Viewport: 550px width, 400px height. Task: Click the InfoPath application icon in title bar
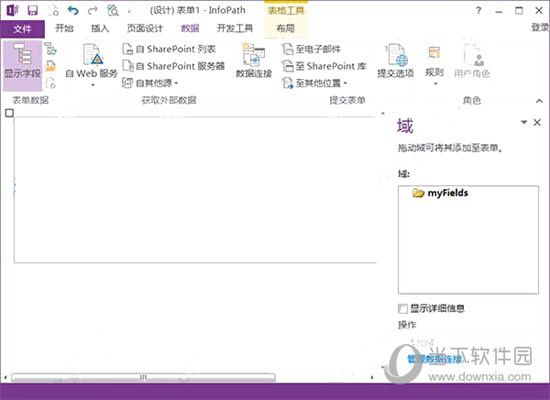click(x=12, y=10)
